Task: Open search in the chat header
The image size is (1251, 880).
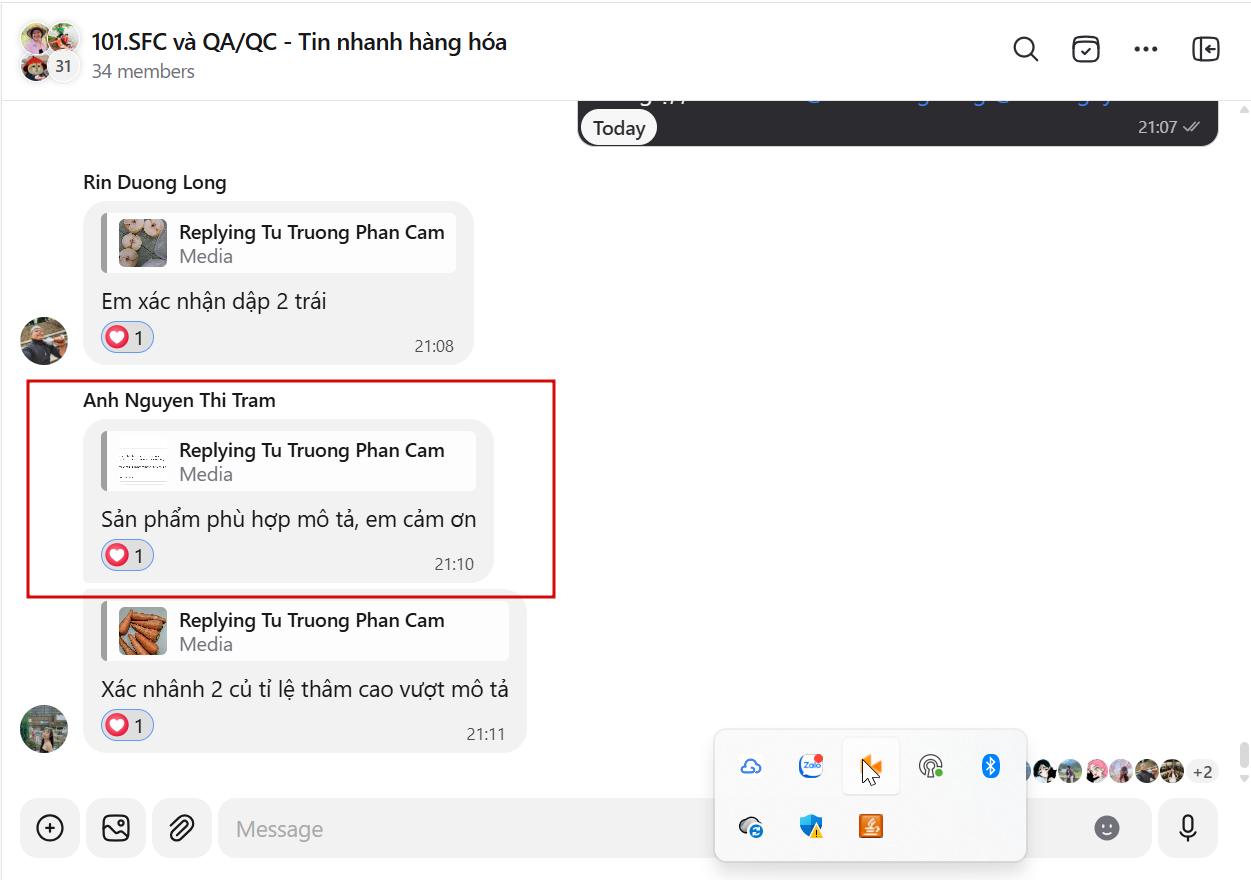Action: 1026,49
